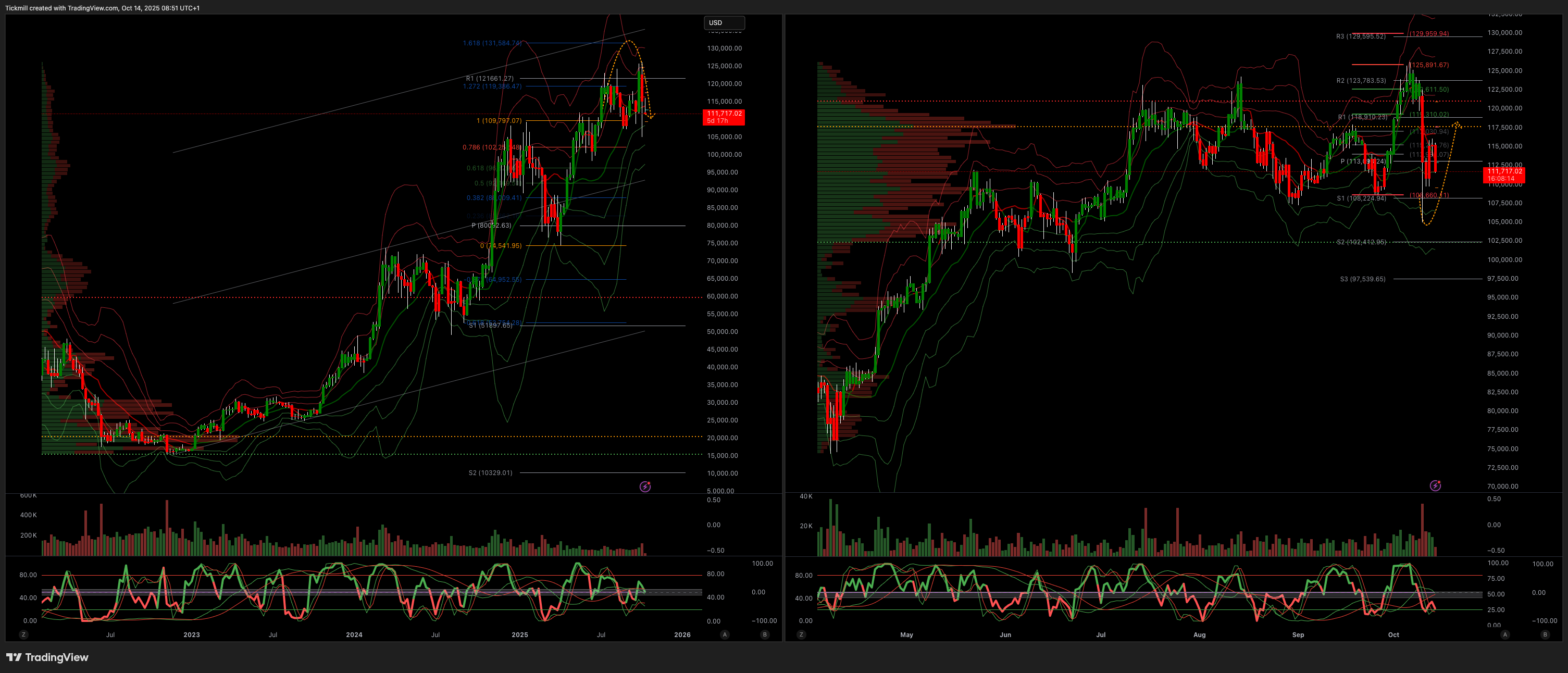Click the lightning icon on the right chart
1568x673 pixels.
1435,485
